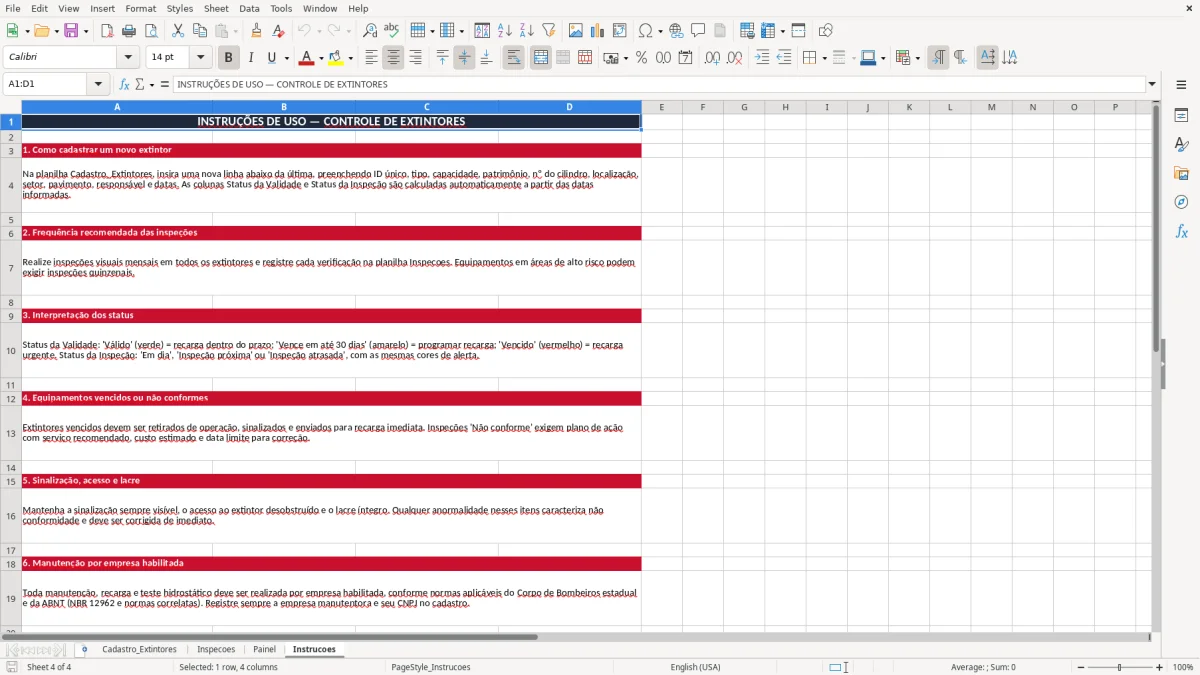Open the Font Name dropdown
Viewport: 1200px width, 675px height.
[x=128, y=58]
